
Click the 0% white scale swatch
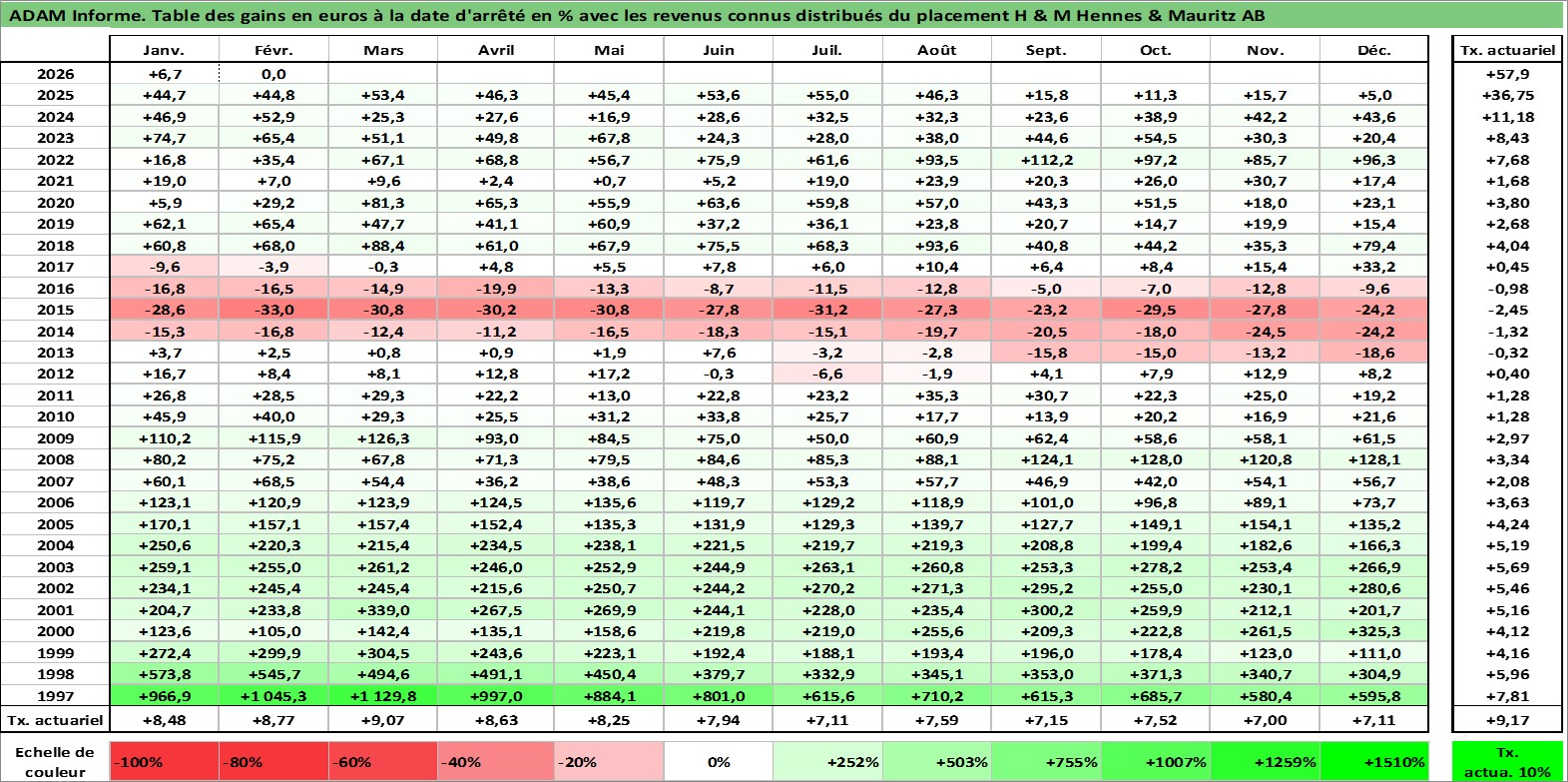coord(719,762)
